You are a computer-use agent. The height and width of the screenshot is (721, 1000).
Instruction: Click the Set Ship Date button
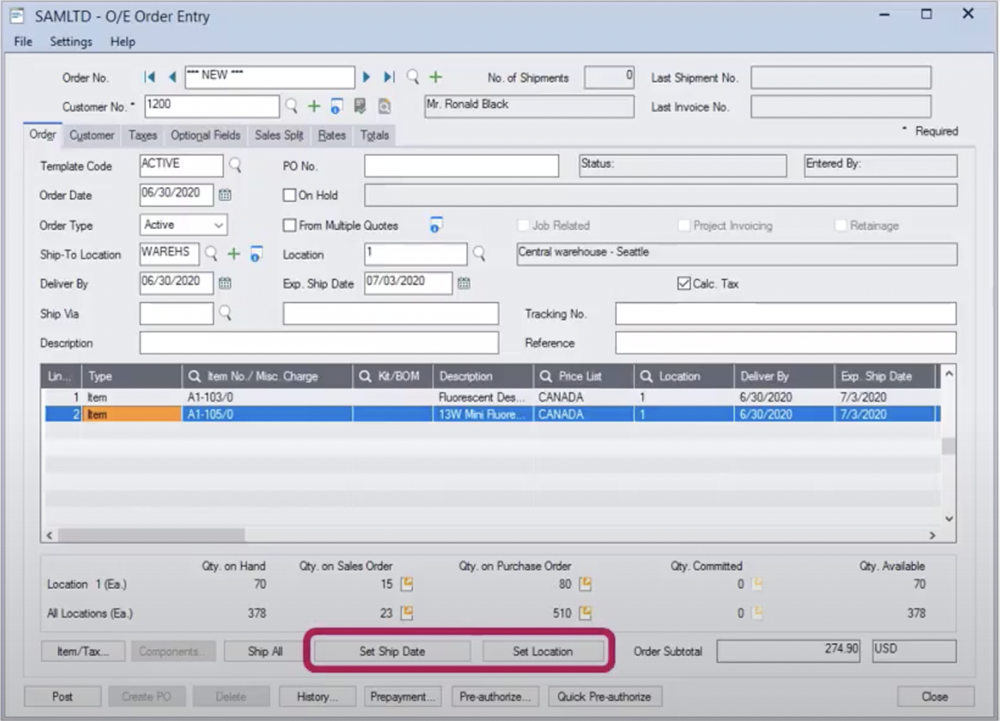point(392,652)
